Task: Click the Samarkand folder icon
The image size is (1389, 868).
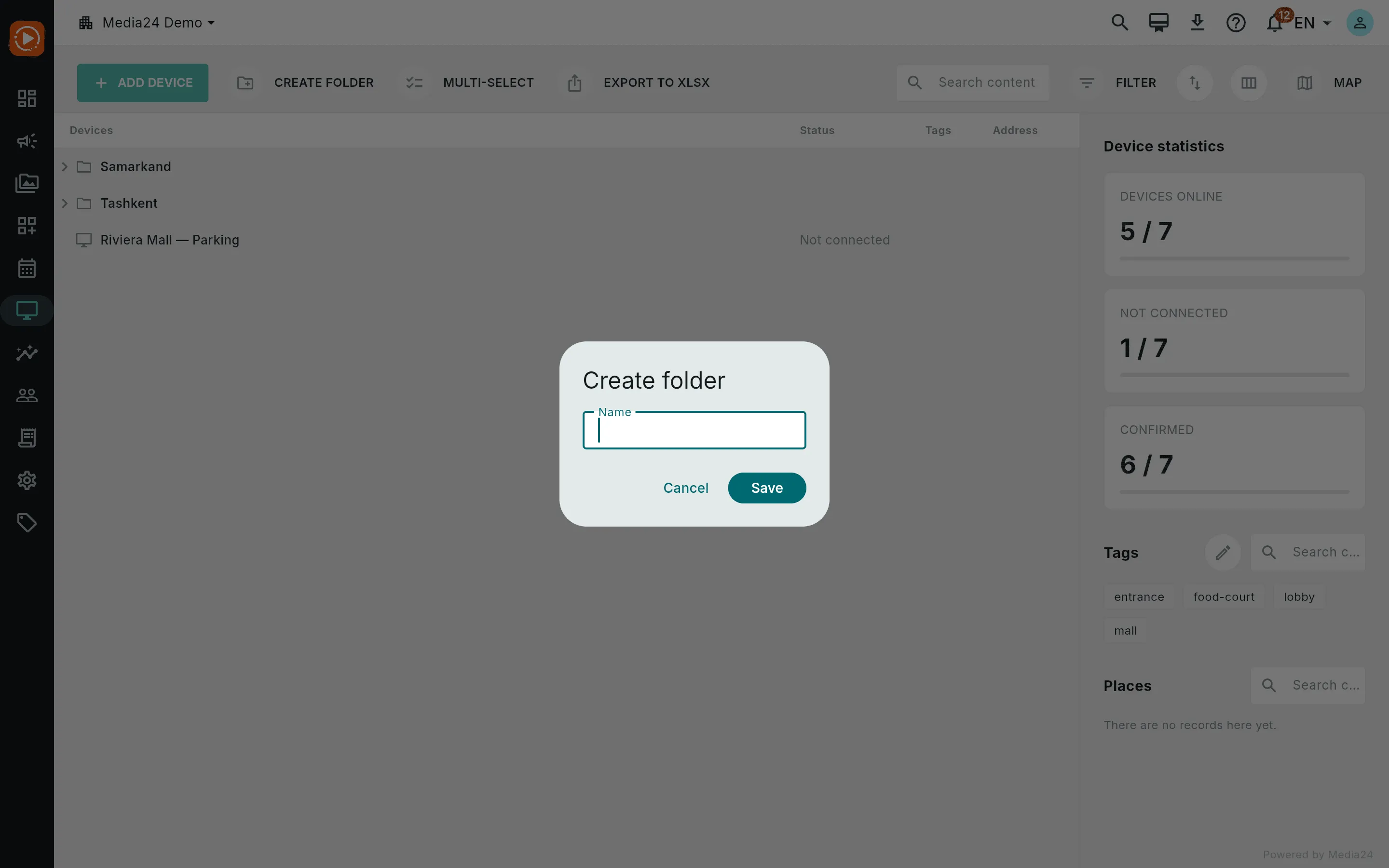Action: (84, 166)
